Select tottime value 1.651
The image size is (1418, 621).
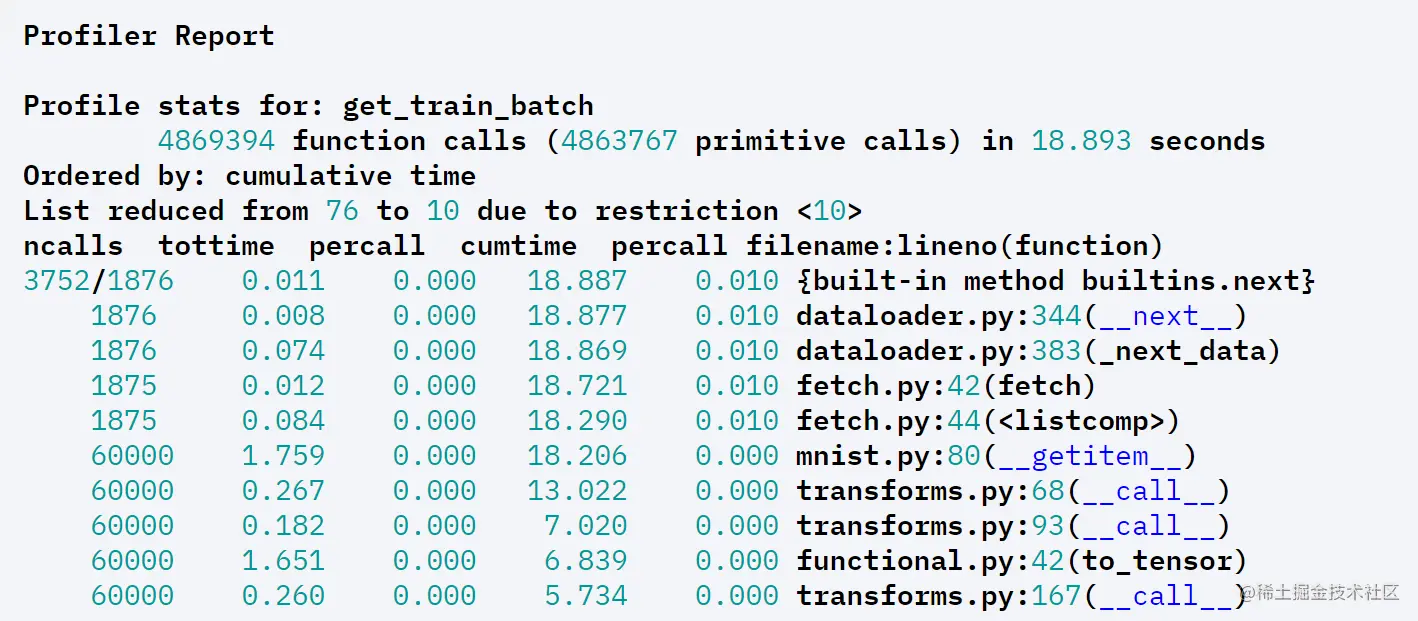[283, 561]
